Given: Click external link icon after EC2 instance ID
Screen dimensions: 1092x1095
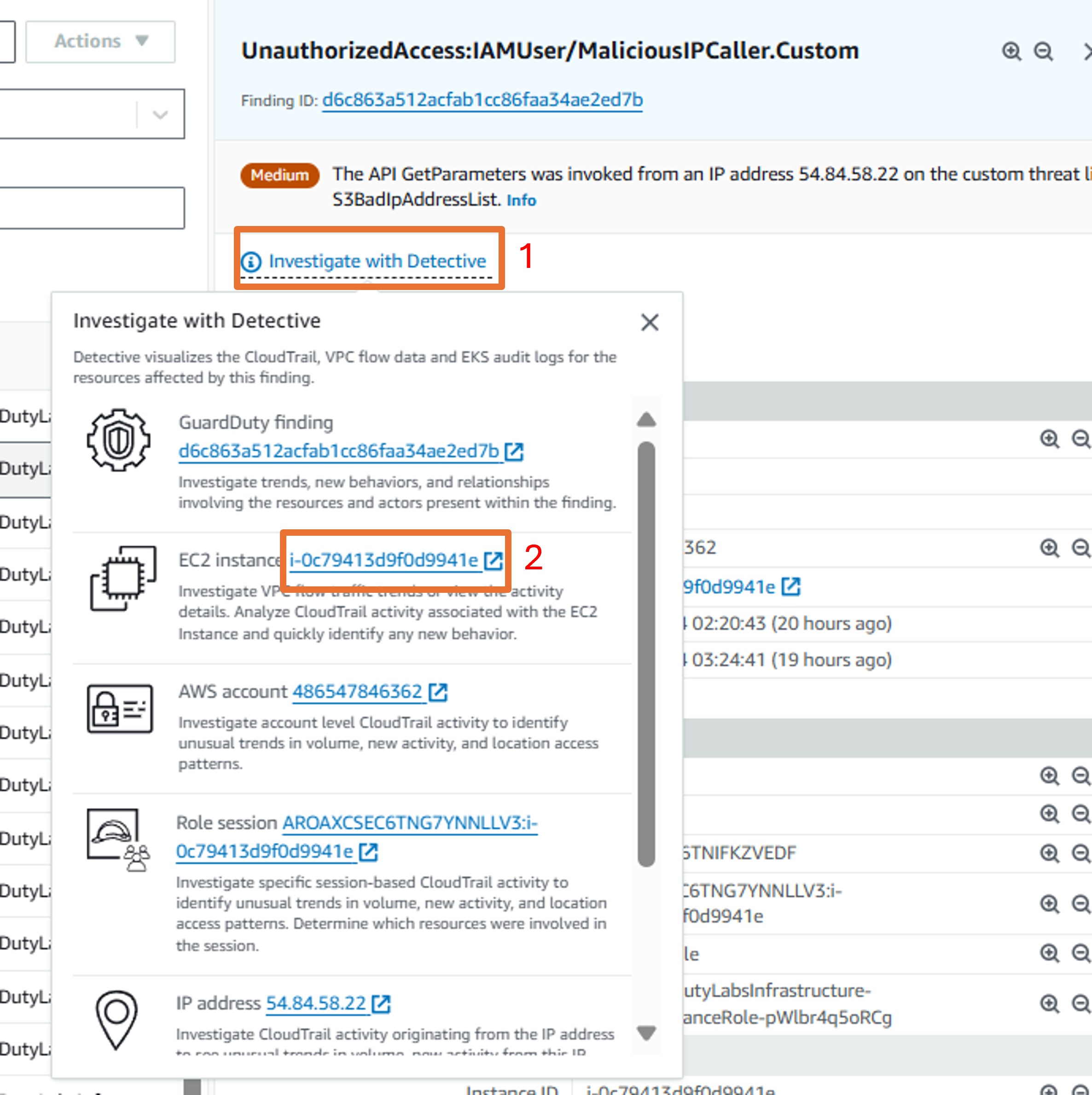Looking at the screenshot, I should [493, 561].
